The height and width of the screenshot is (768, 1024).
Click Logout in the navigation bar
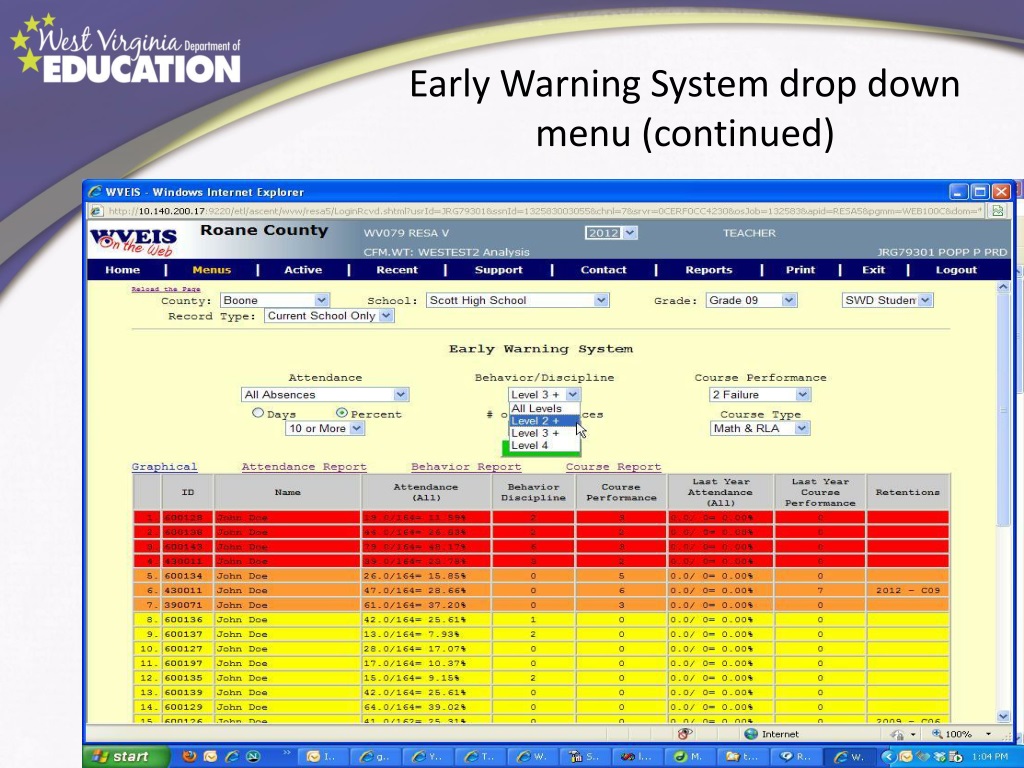point(956,270)
